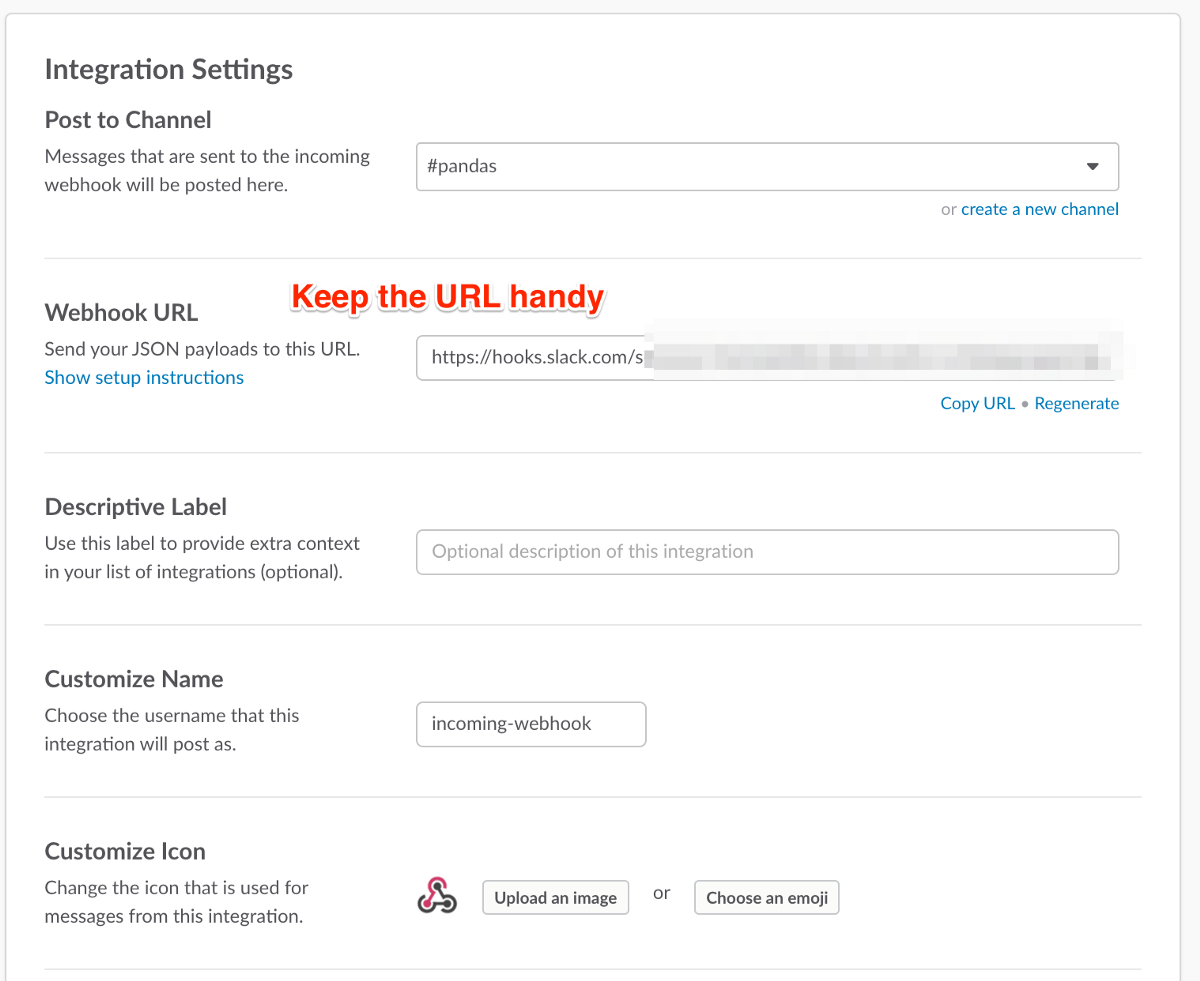Regenerate the webhook URL
This screenshot has width=1200, height=981.
click(x=1076, y=403)
